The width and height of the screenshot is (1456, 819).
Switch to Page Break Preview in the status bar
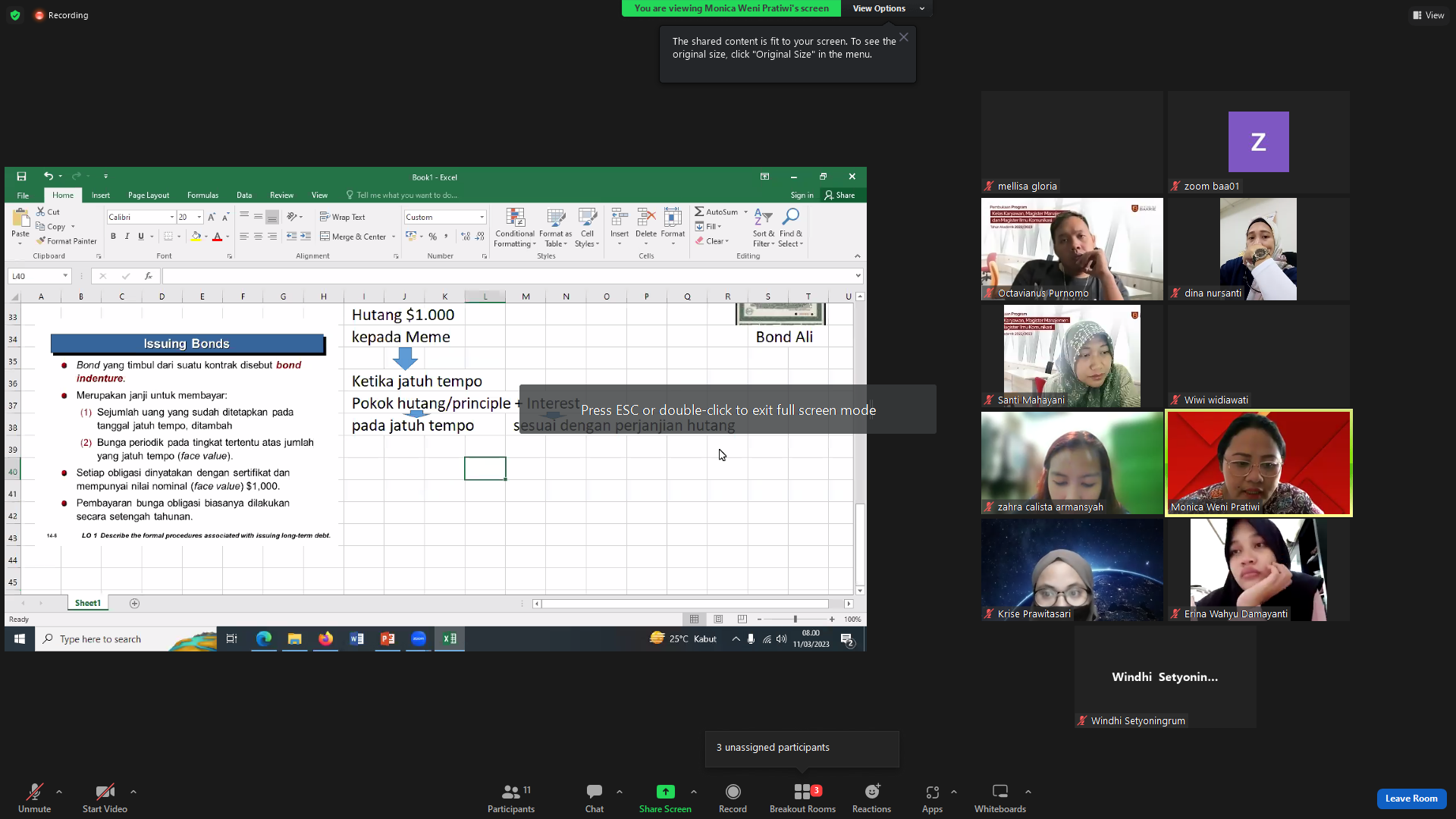click(742, 620)
